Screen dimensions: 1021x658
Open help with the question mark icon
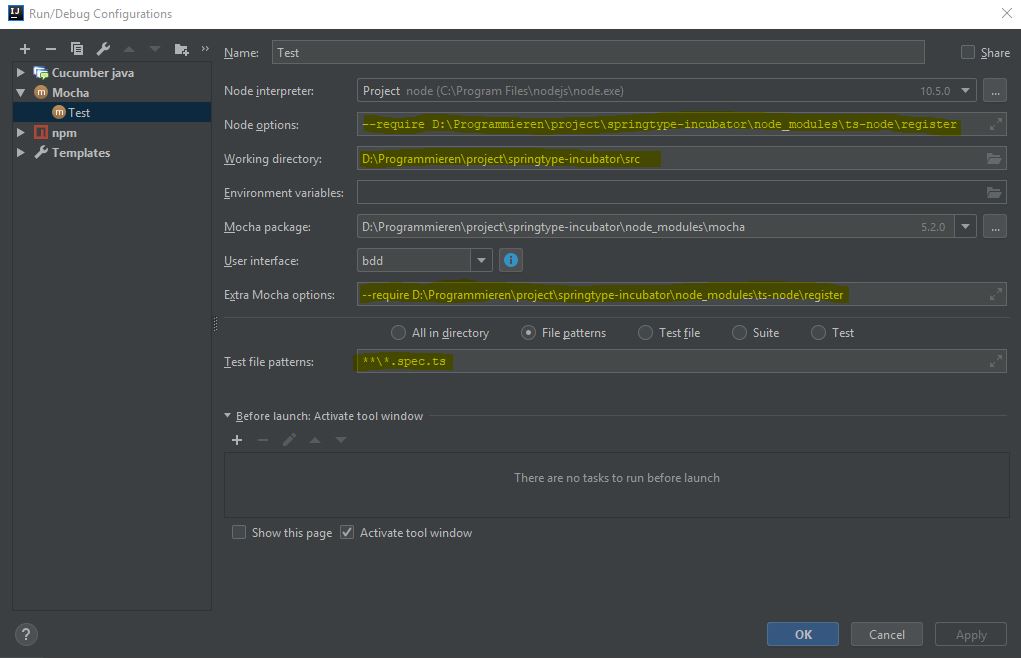26,635
